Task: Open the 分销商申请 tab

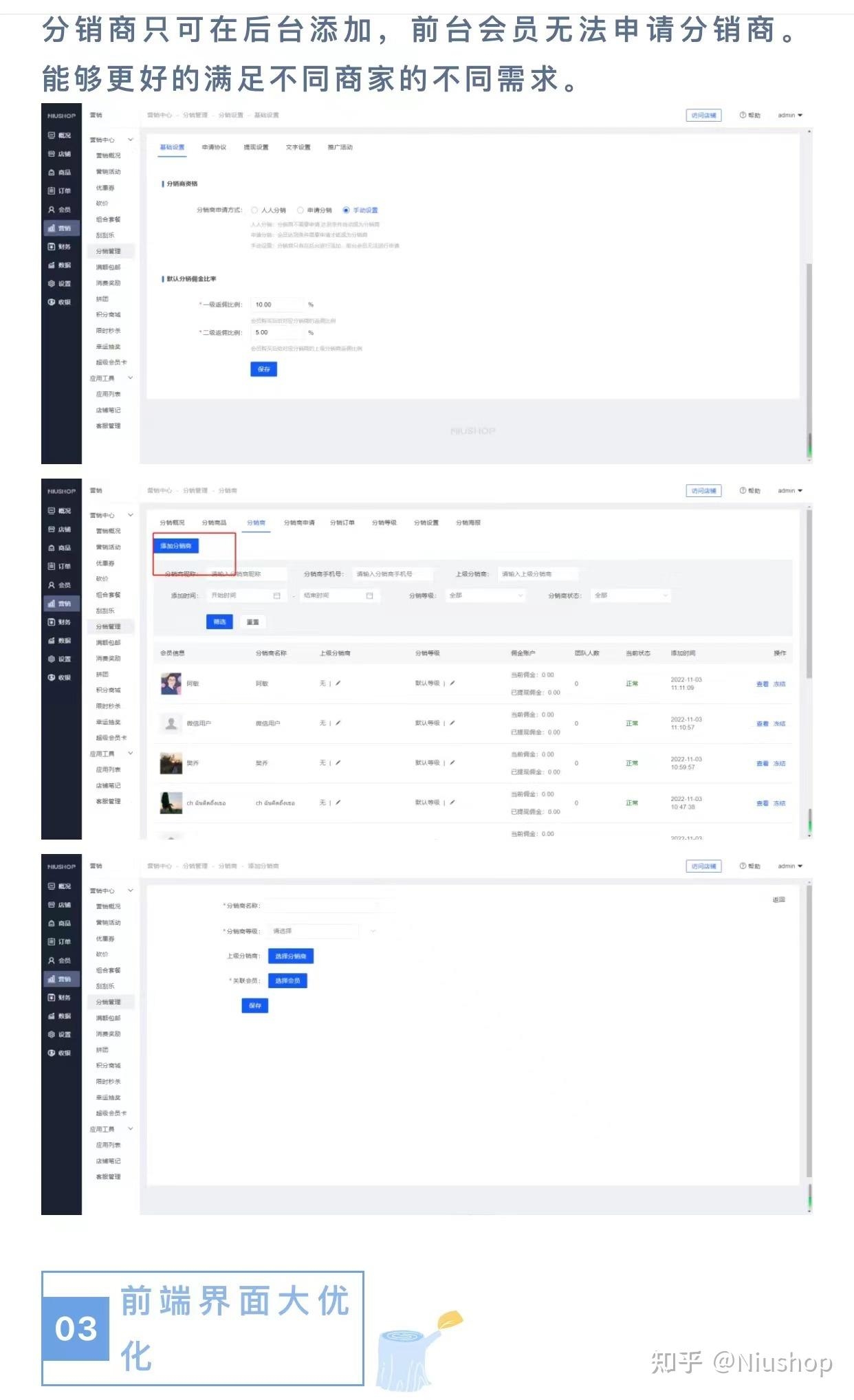Action: click(x=299, y=523)
